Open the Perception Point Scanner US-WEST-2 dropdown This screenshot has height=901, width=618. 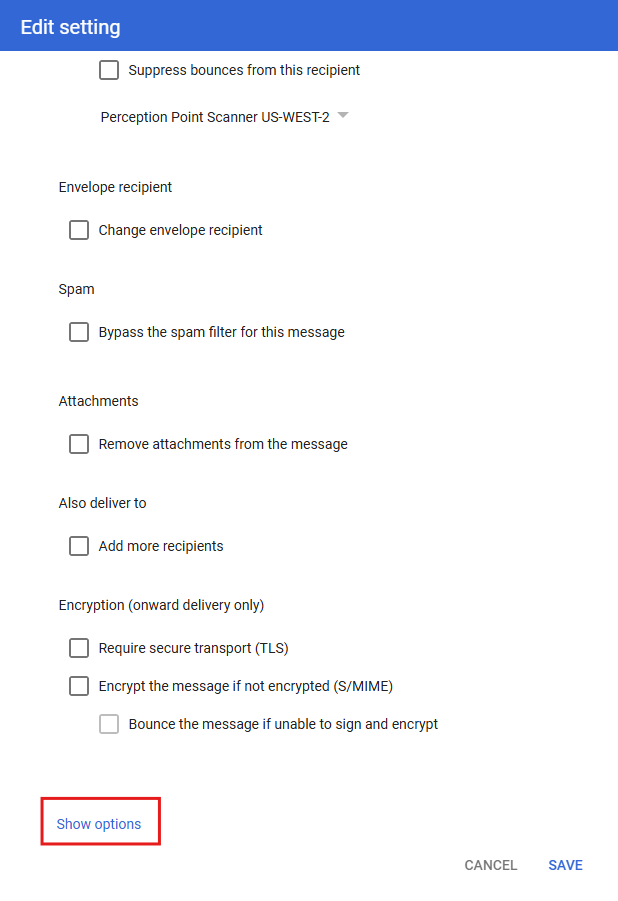pyautogui.click(x=215, y=117)
